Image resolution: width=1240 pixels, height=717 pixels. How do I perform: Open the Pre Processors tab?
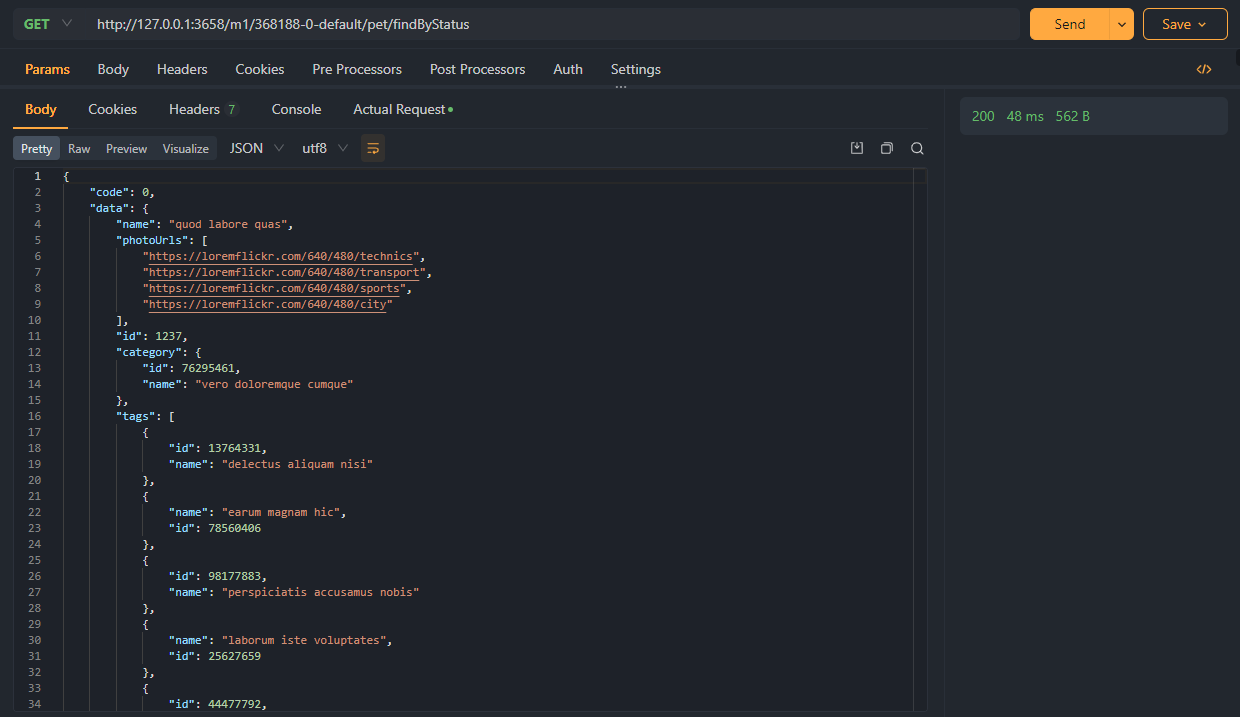click(357, 69)
